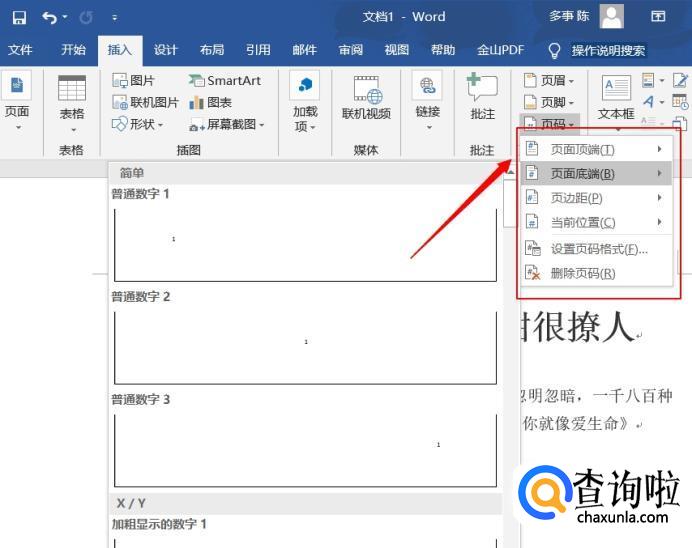Screen dimensions: 692x548
Task: Click the signature line icon
Action: pos(680,80)
